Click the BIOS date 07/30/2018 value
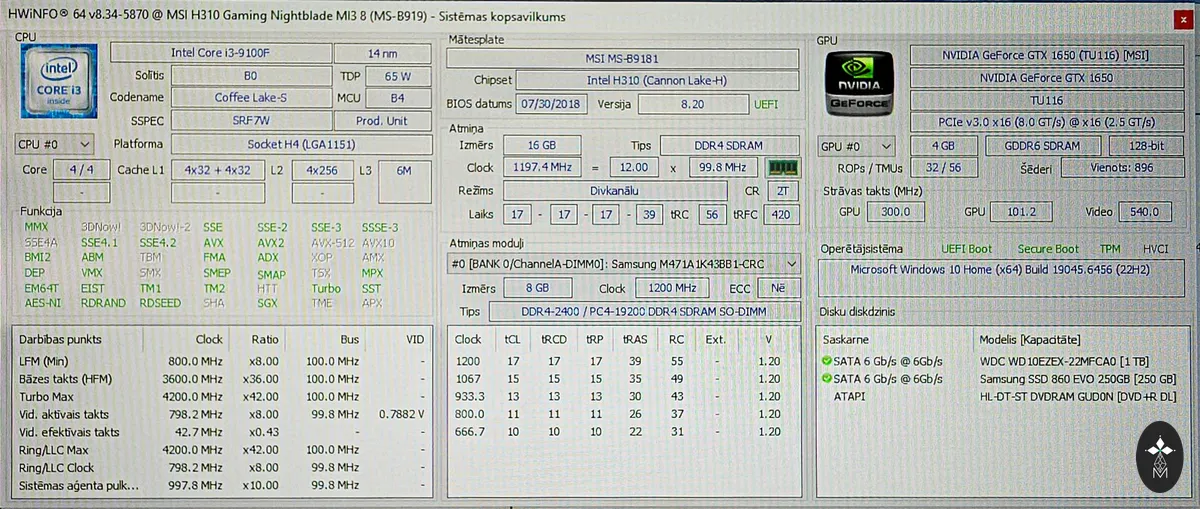This screenshot has height=509, width=1200. [553, 104]
